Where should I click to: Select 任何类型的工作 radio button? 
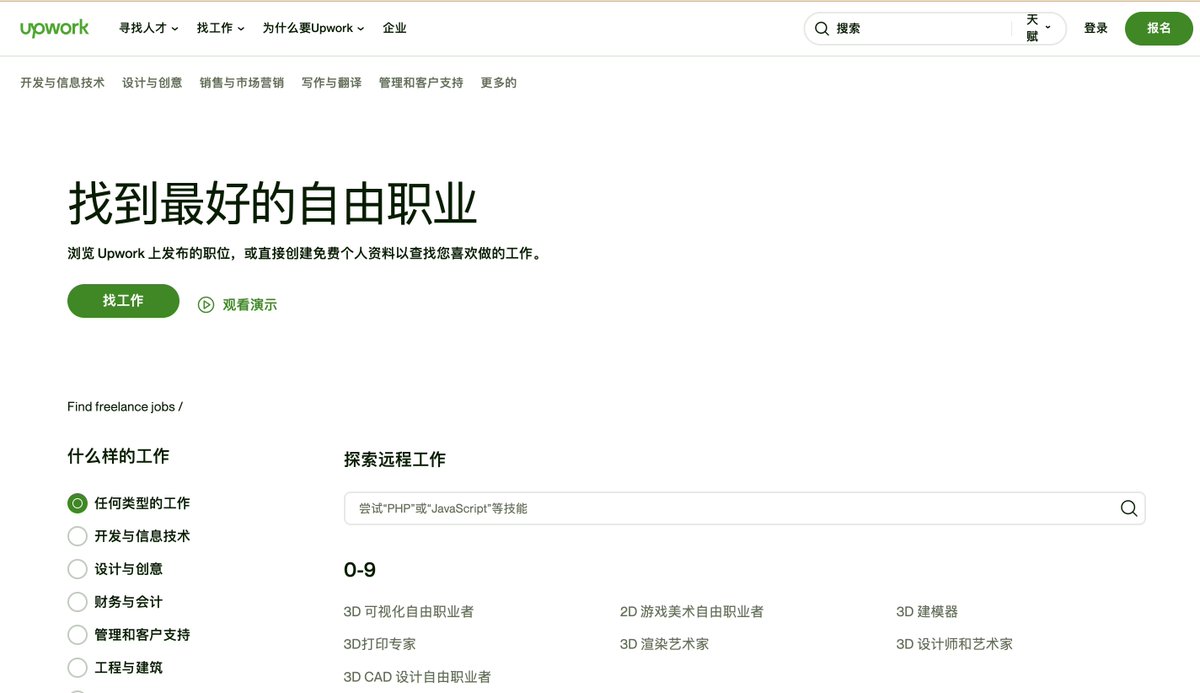(x=77, y=503)
